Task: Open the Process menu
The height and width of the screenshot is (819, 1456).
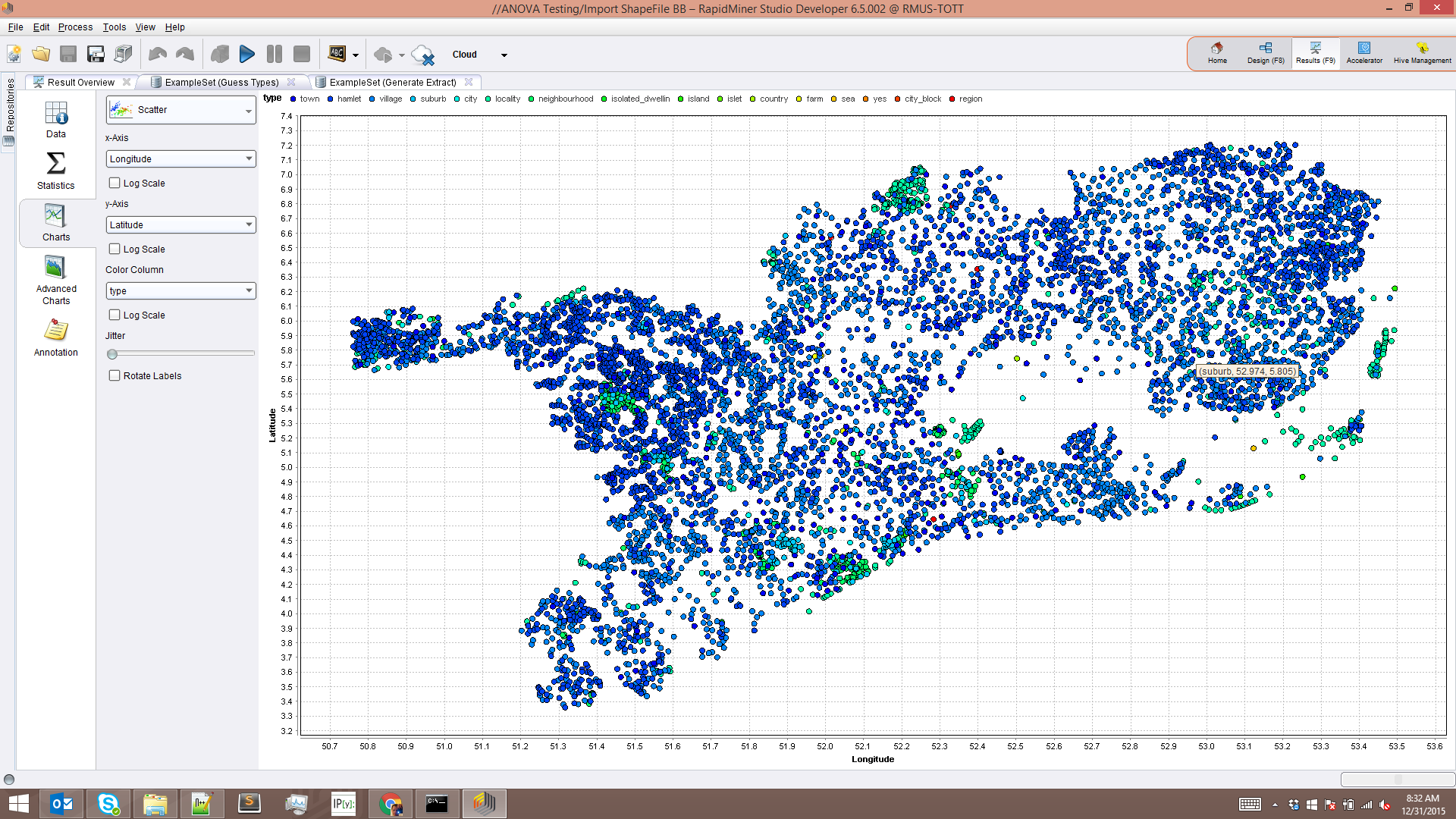Action: (75, 27)
